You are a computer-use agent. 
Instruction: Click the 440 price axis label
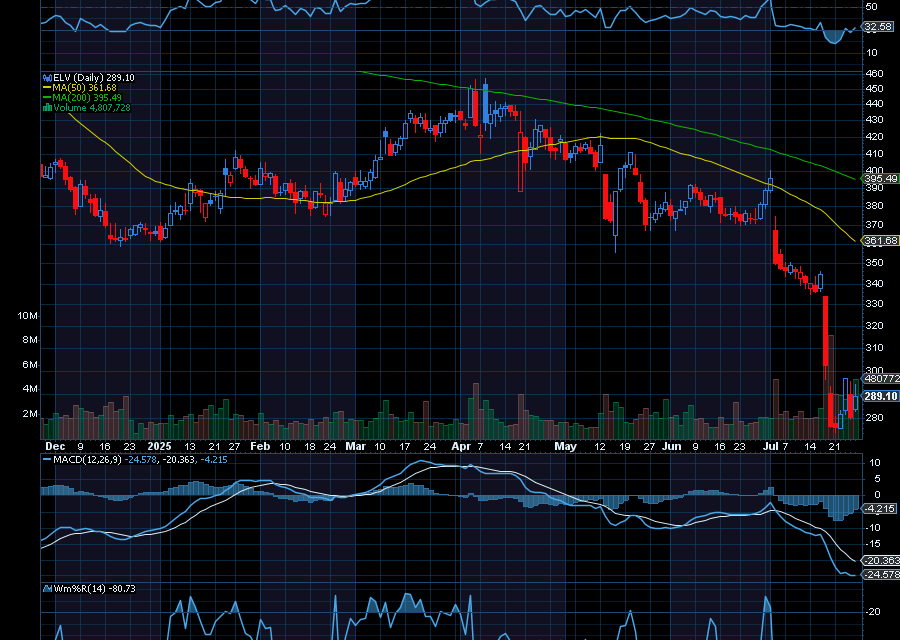[874, 104]
